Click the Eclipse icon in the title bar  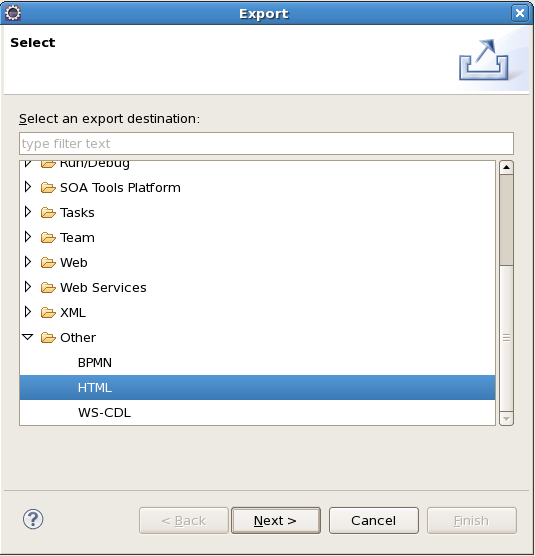pyautogui.click(x=13, y=13)
